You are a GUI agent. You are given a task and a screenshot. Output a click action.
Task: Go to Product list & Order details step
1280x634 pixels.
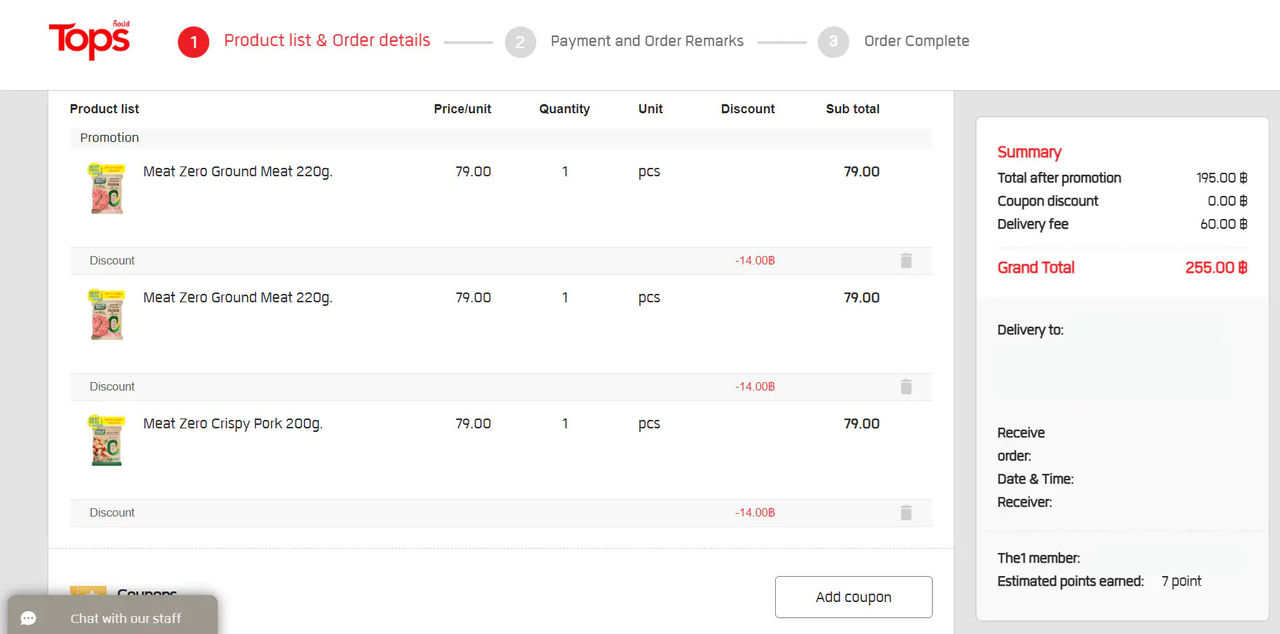[x=327, y=41]
